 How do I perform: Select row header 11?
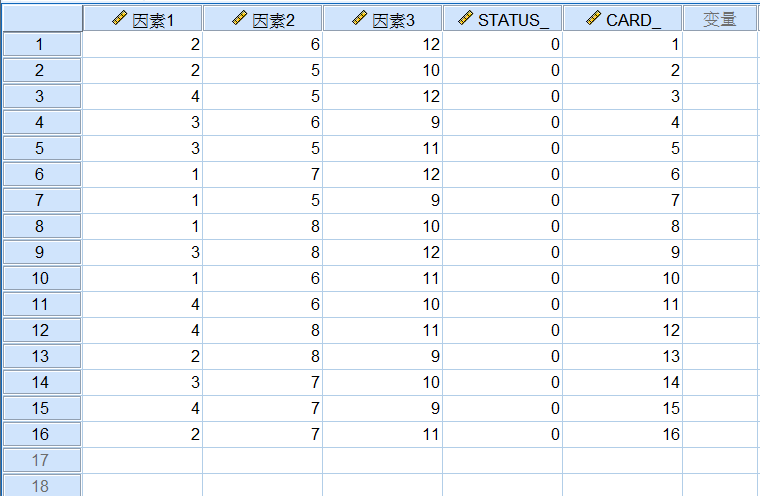click(42, 304)
